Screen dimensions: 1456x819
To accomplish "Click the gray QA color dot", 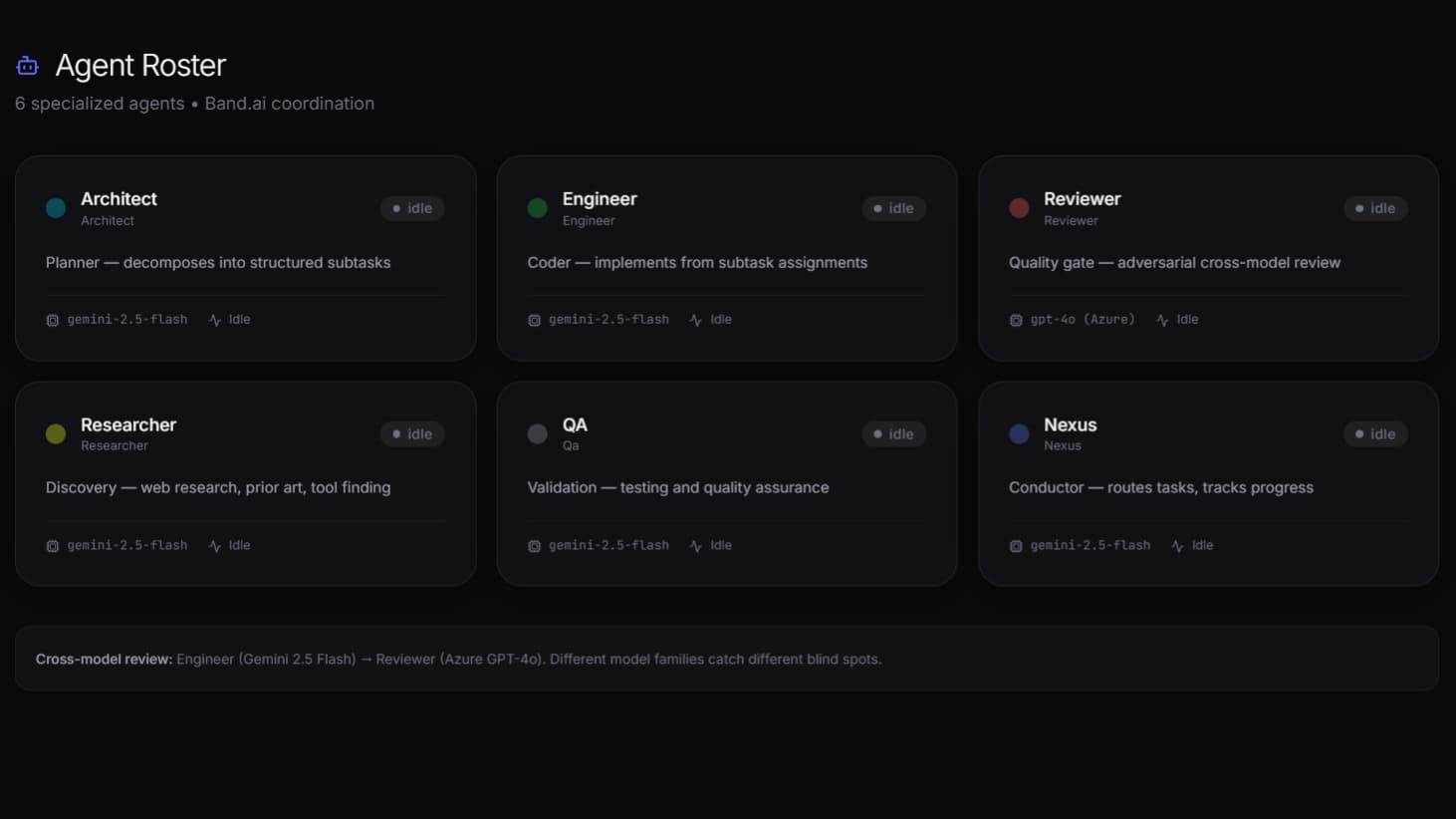I will point(538,433).
